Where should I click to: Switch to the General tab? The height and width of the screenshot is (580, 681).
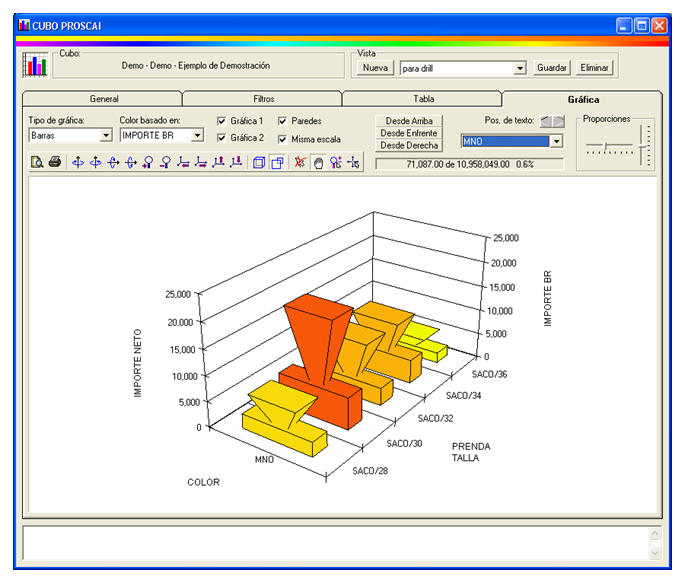104,99
